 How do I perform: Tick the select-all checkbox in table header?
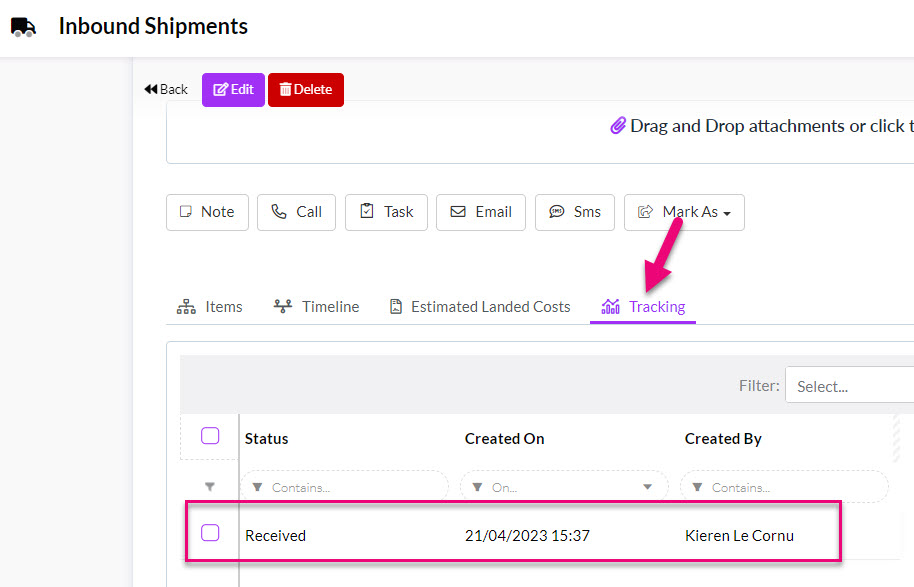(x=210, y=436)
